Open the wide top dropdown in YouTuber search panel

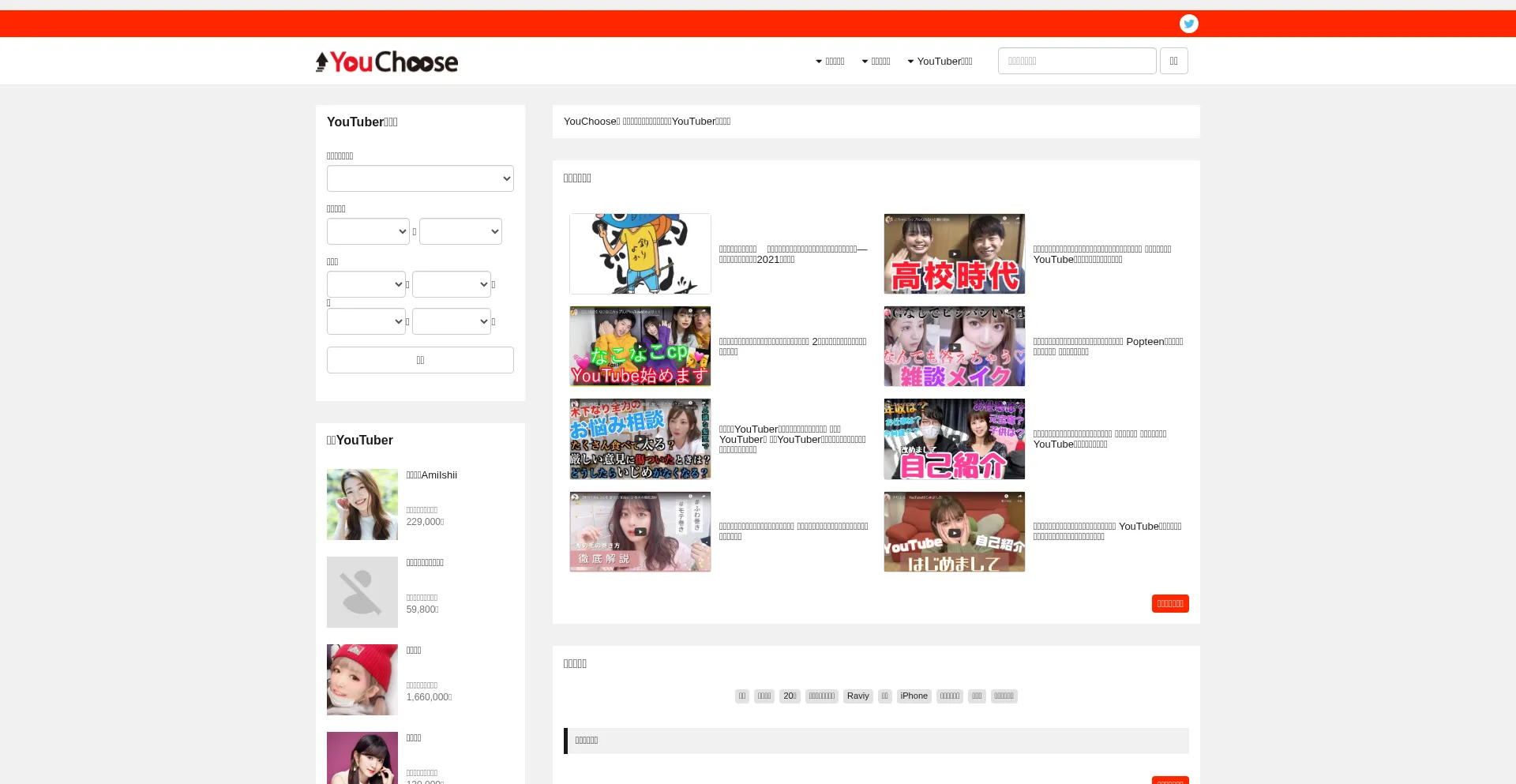point(420,178)
